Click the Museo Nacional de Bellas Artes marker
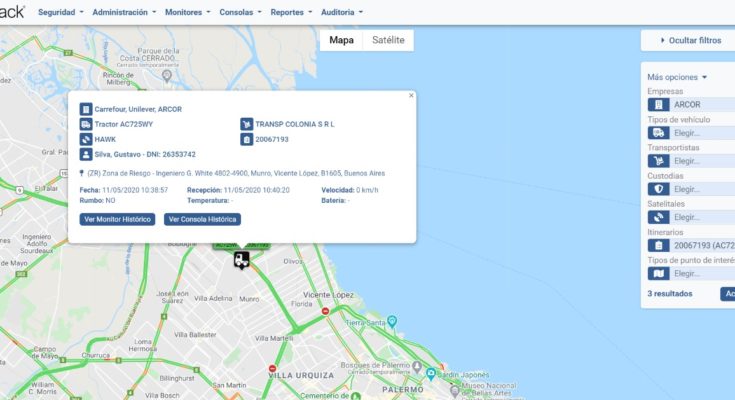The image size is (735, 400). pos(454,391)
